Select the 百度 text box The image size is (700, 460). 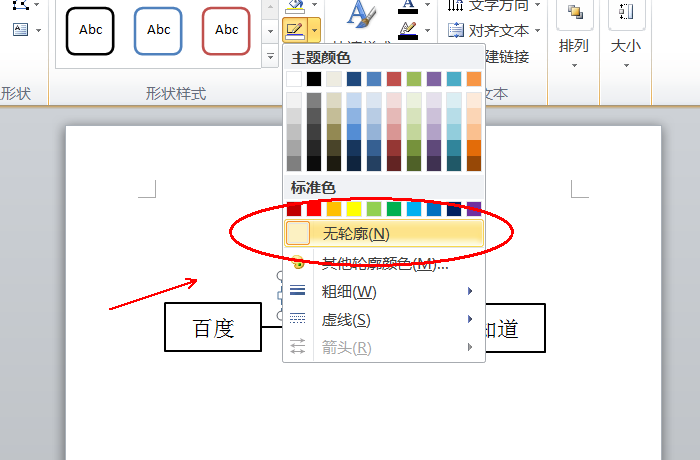213,327
